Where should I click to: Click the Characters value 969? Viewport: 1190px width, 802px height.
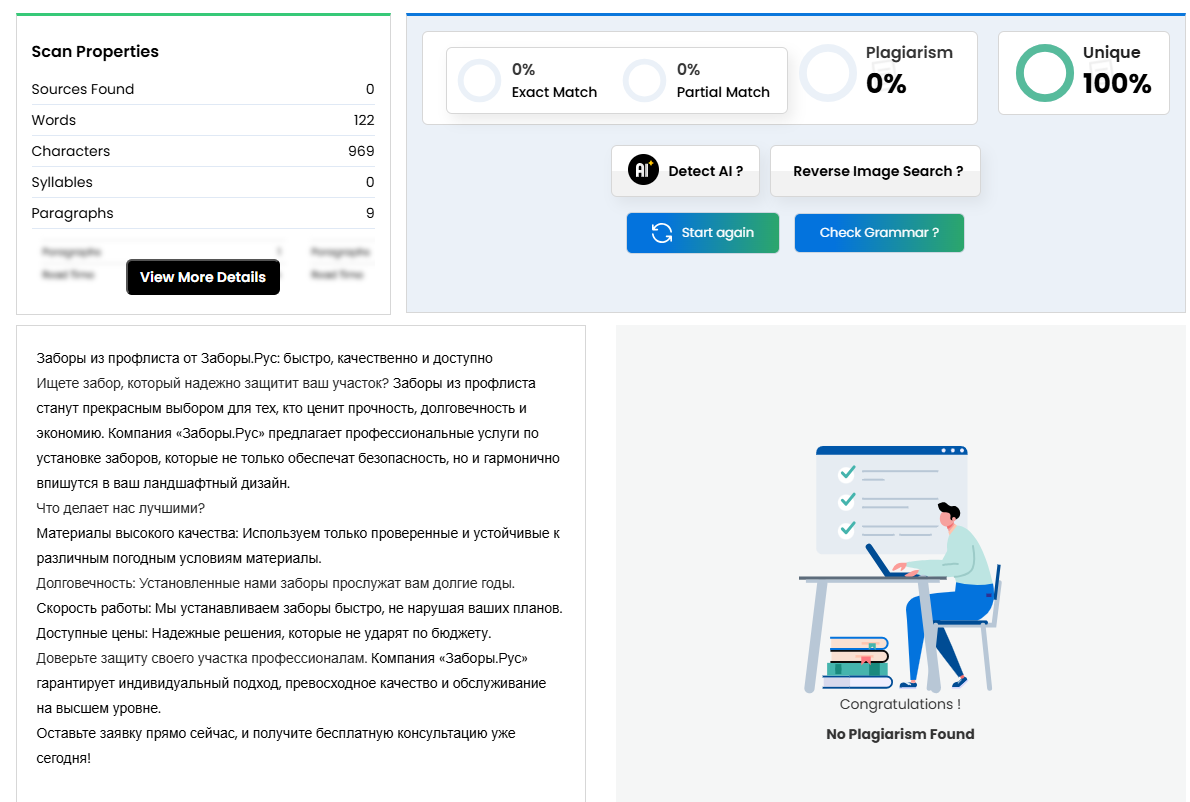364,151
